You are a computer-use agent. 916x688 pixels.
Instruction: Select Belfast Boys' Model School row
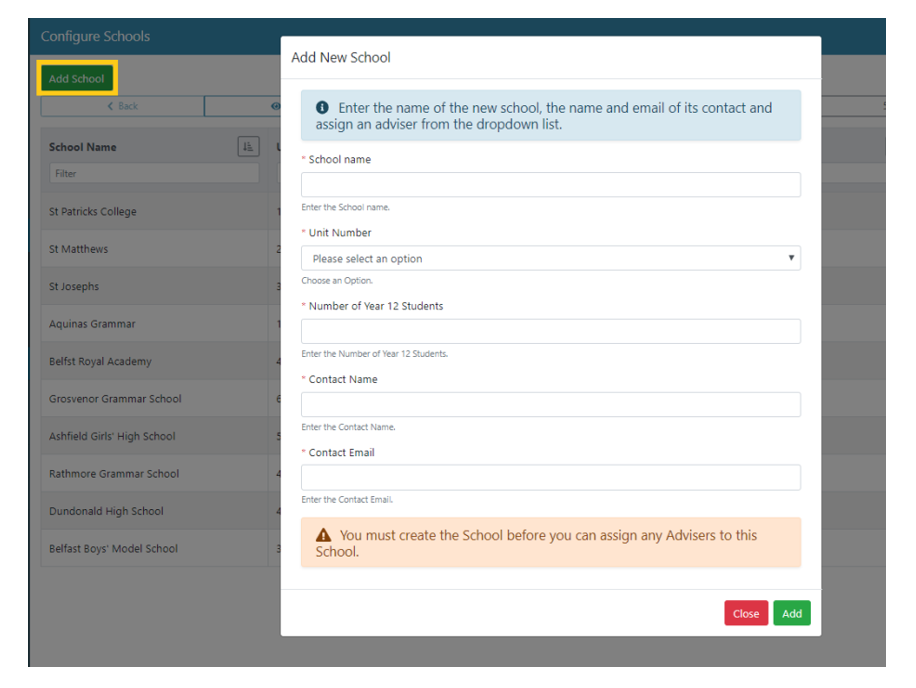pos(161,548)
